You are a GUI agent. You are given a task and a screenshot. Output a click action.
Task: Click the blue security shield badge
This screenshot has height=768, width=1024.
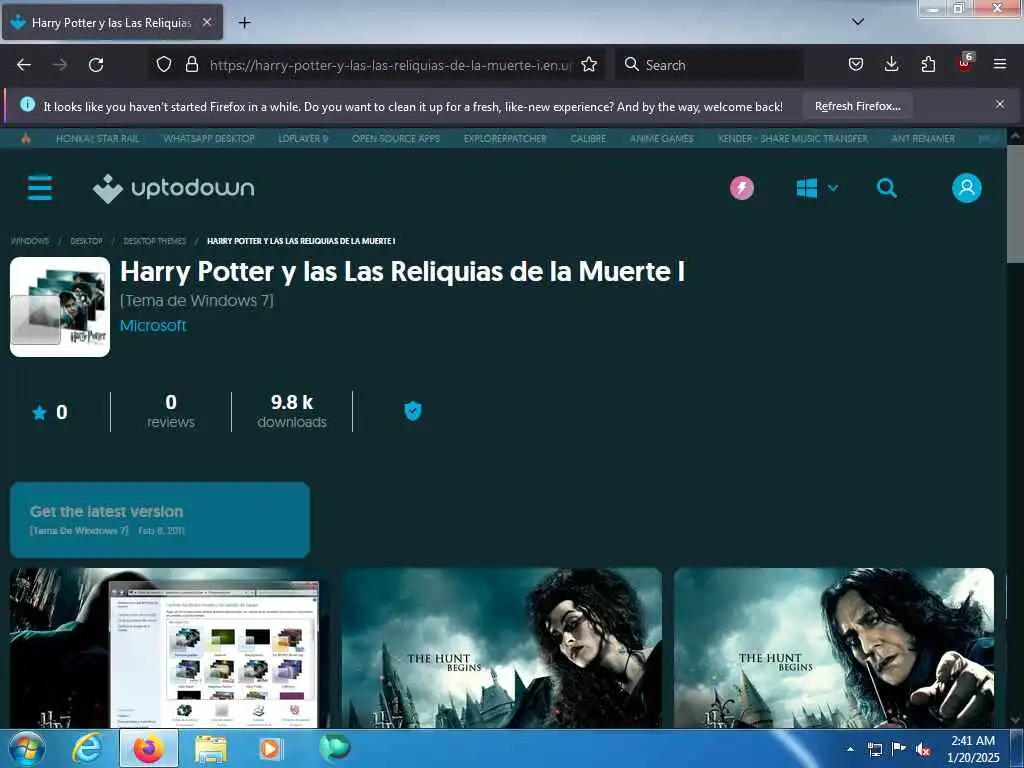(x=413, y=411)
